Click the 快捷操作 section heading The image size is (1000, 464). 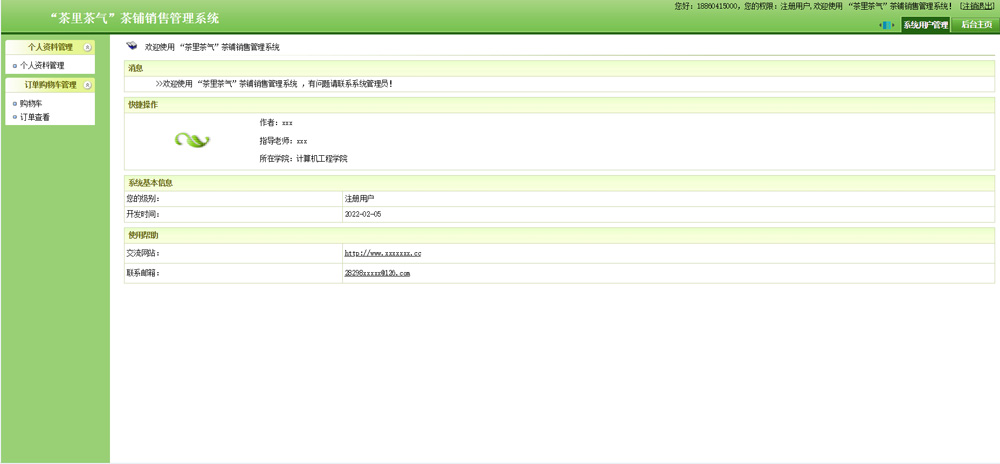tap(143, 105)
